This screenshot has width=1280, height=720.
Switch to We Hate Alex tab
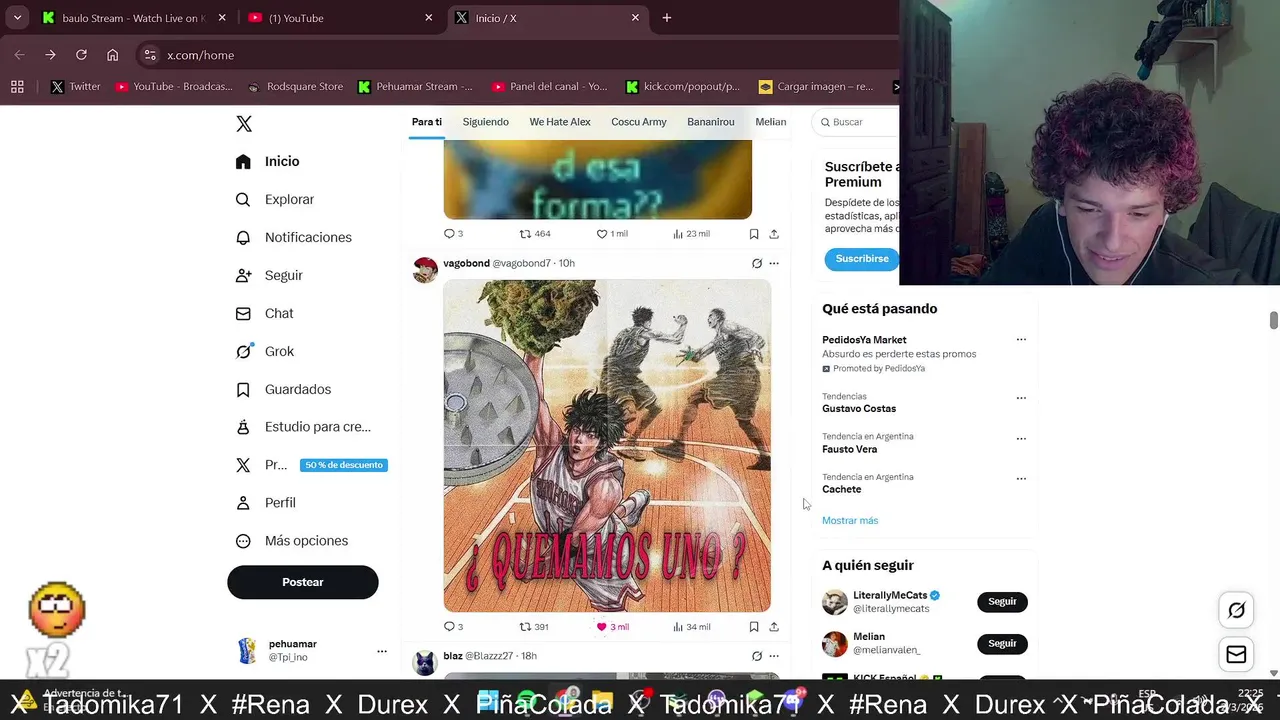pos(560,122)
